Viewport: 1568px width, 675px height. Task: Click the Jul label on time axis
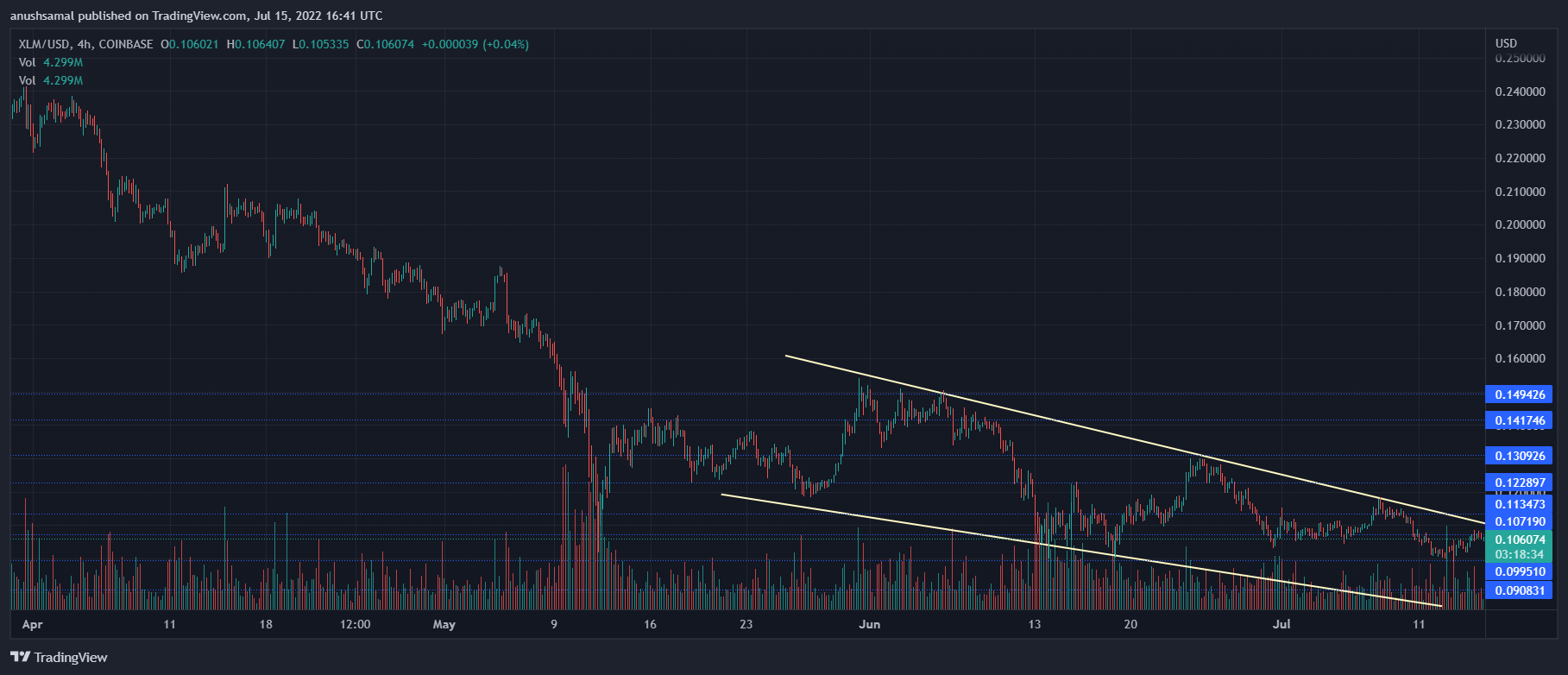(x=1281, y=624)
